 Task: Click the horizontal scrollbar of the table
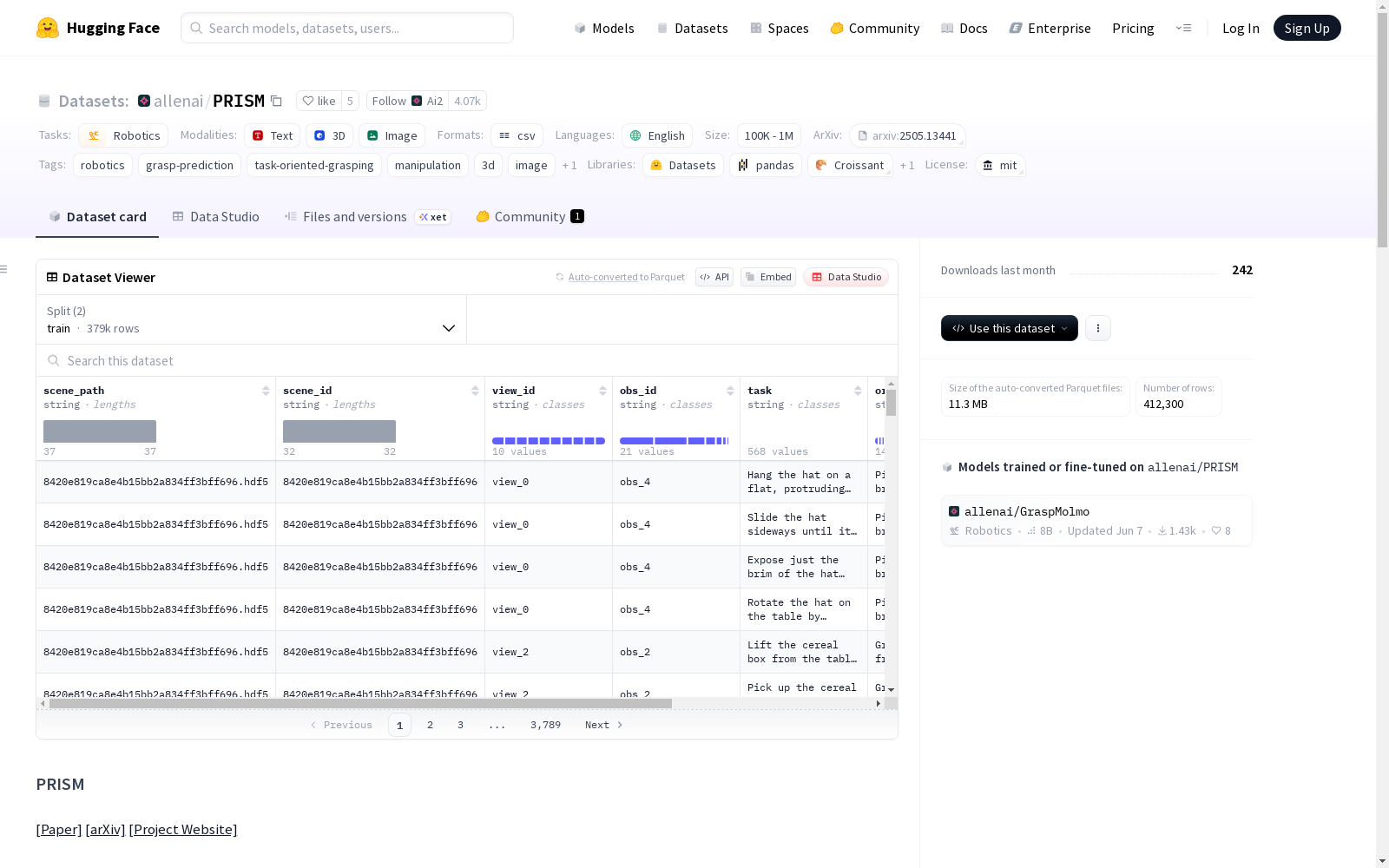[360, 703]
